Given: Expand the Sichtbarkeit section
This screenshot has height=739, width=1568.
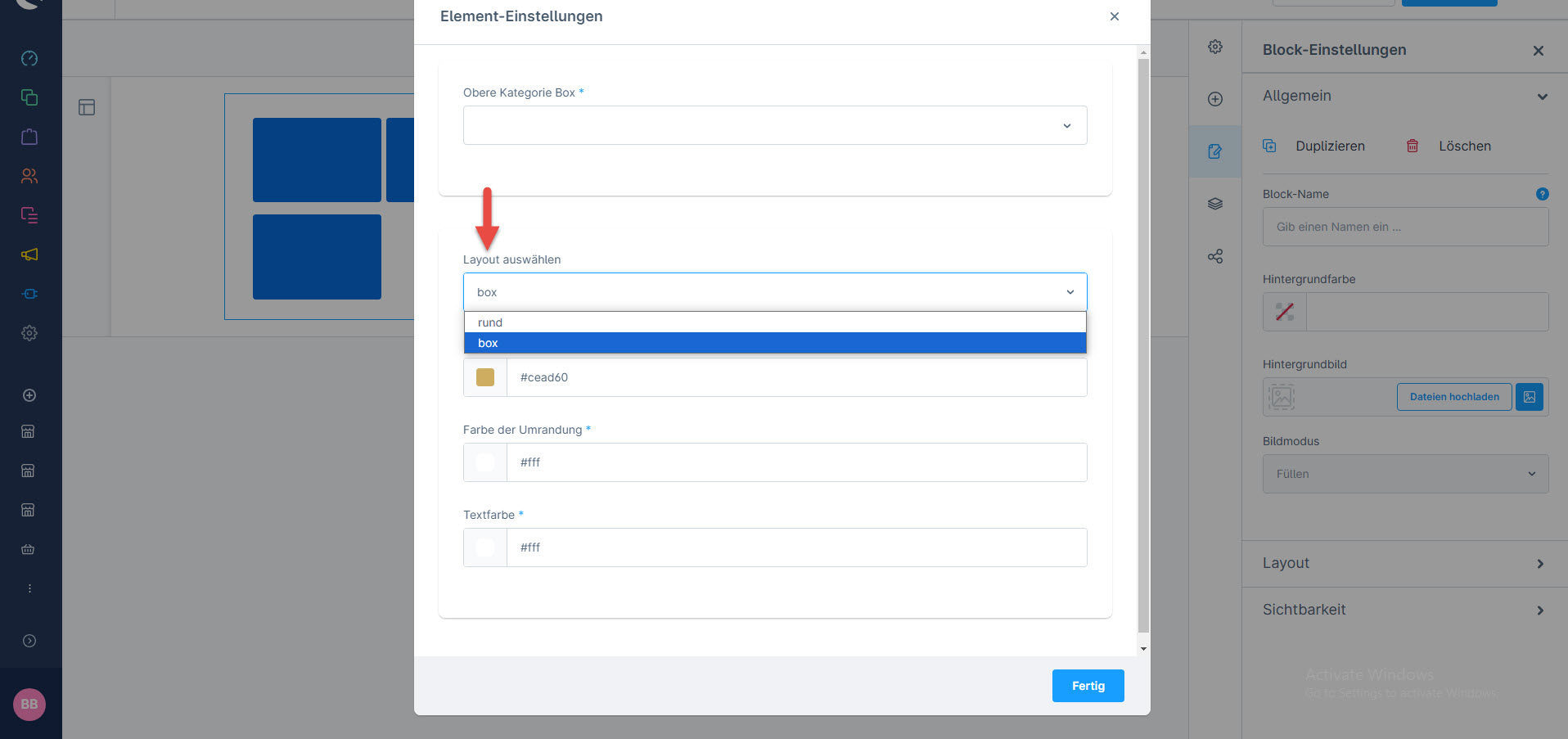Looking at the screenshot, I should (1404, 610).
